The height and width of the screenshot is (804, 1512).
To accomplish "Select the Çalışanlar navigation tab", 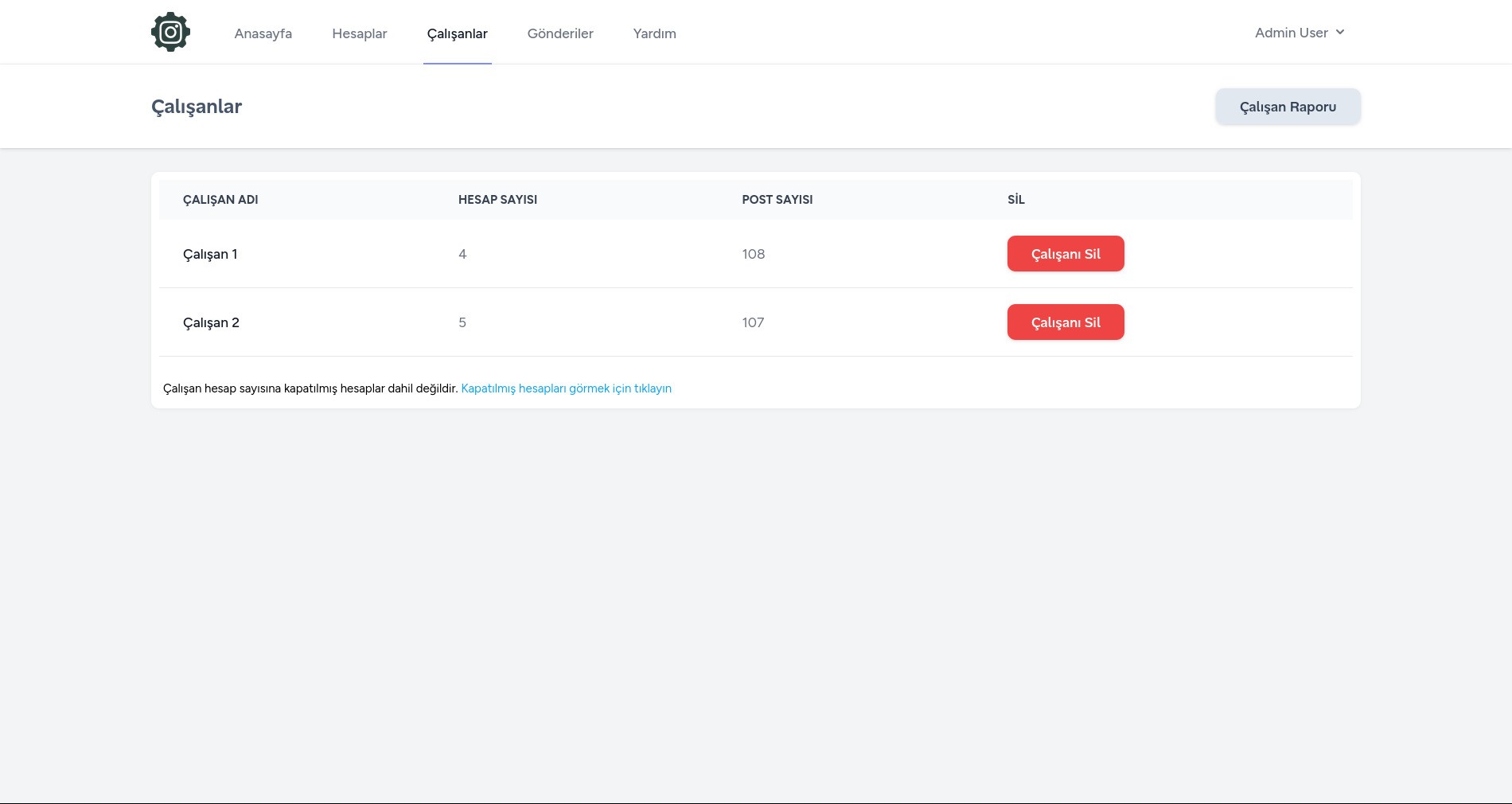I will pyautogui.click(x=457, y=33).
